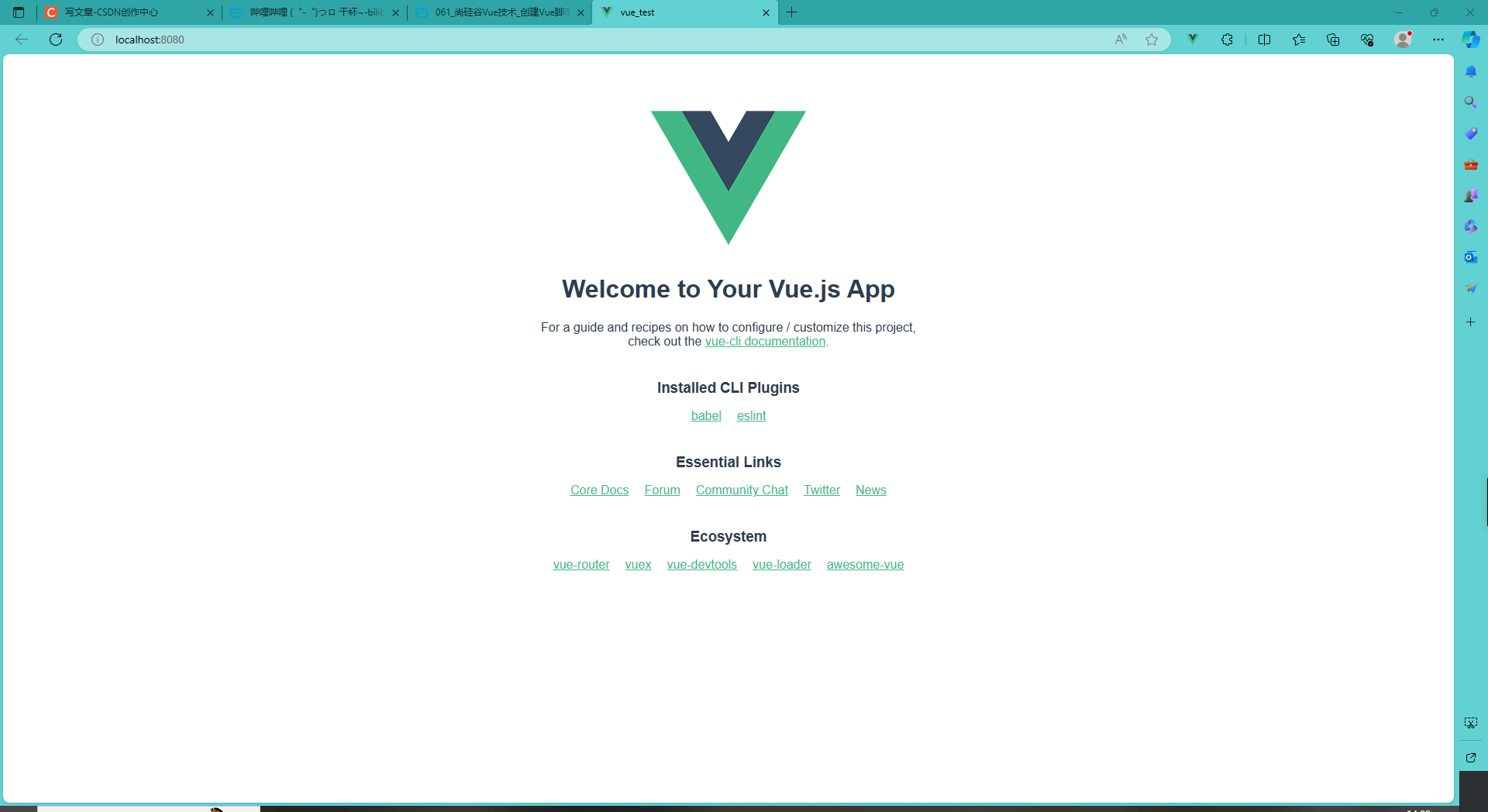
Task: Open the babel plugin link
Action: pyautogui.click(x=706, y=416)
